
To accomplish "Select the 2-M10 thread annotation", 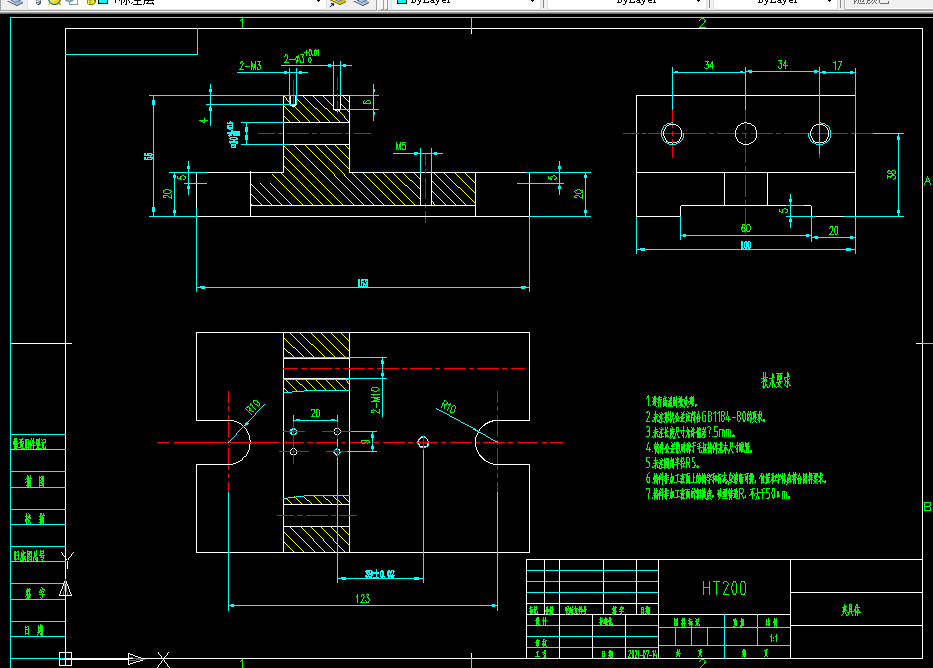I will (375, 400).
